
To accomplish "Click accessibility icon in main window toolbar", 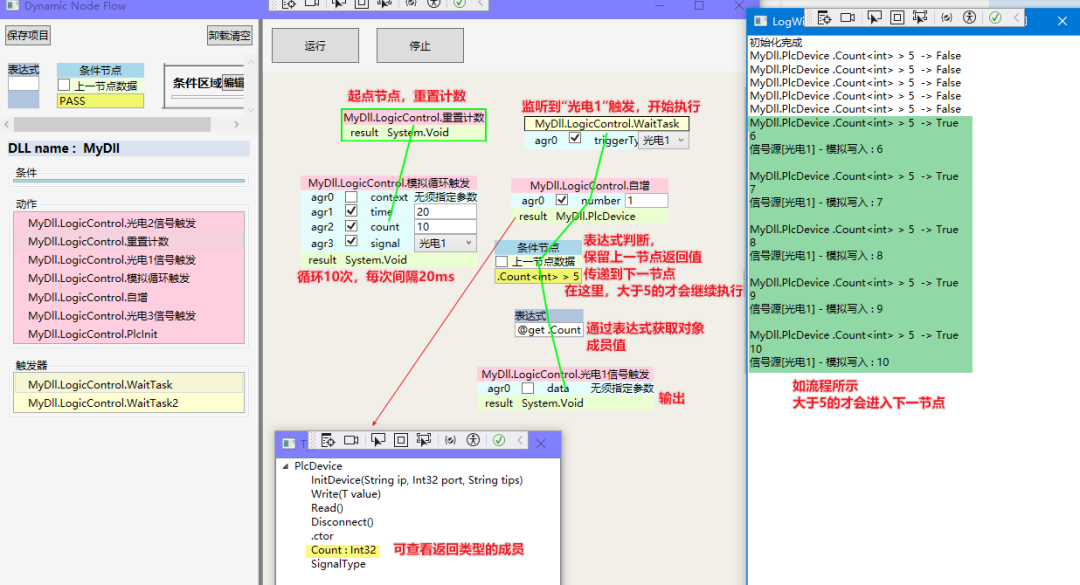I will click(x=434, y=3).
